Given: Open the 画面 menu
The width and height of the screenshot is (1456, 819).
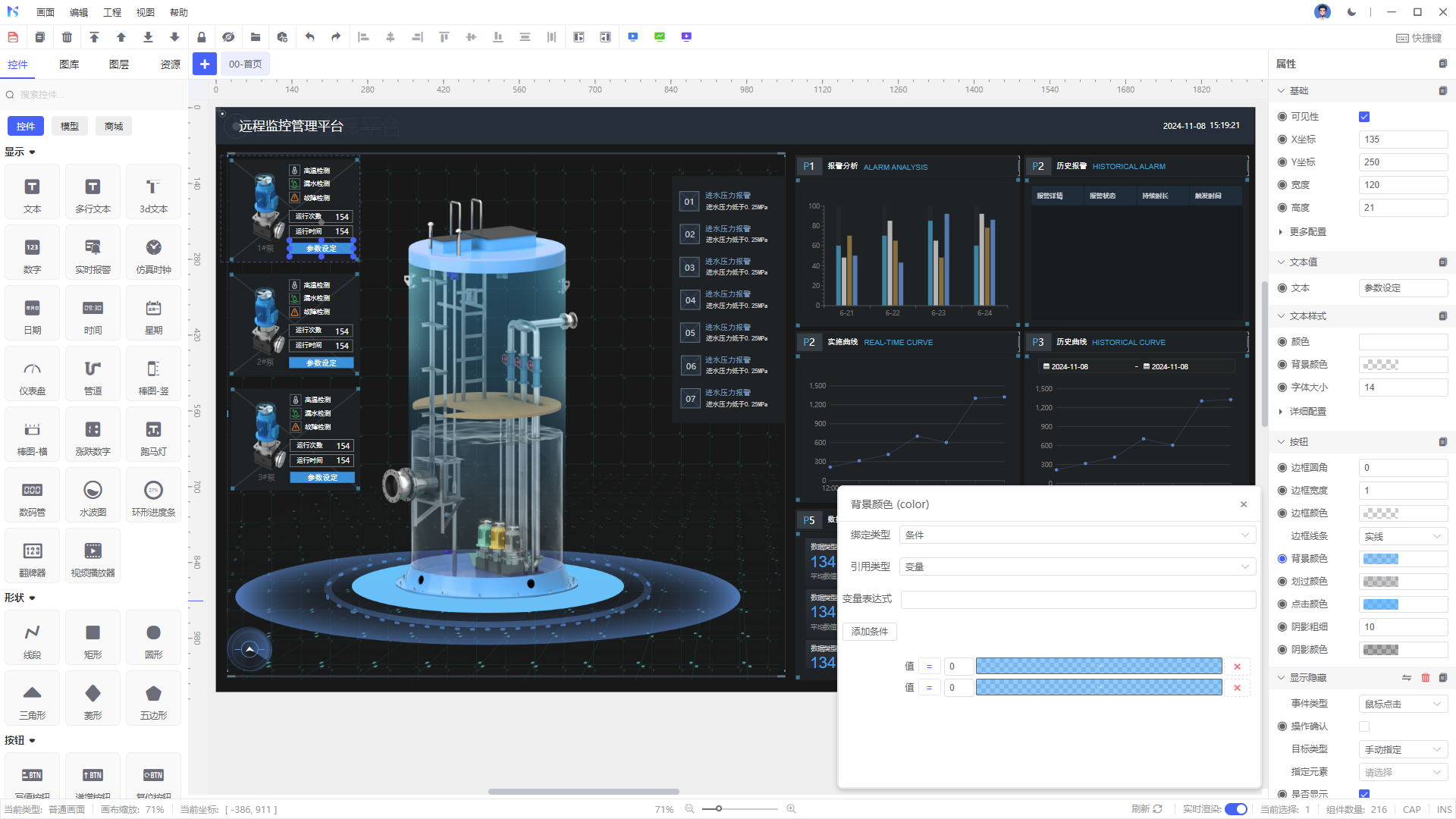Looking at the screenshot, I should point(45,13).
